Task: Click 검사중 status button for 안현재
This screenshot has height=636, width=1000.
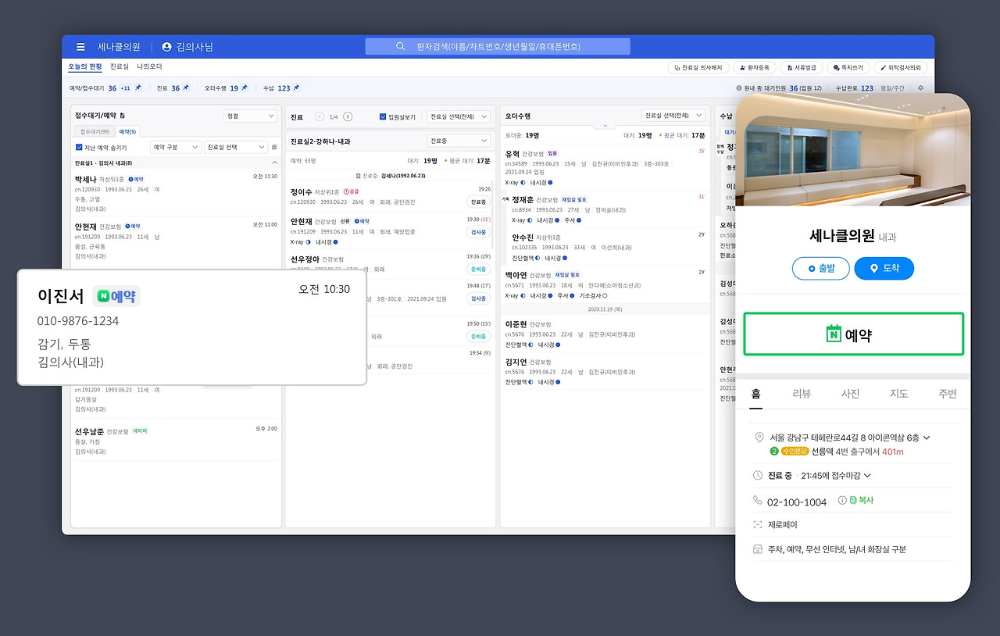Action: pyautogui.click(x=478, y=232)
